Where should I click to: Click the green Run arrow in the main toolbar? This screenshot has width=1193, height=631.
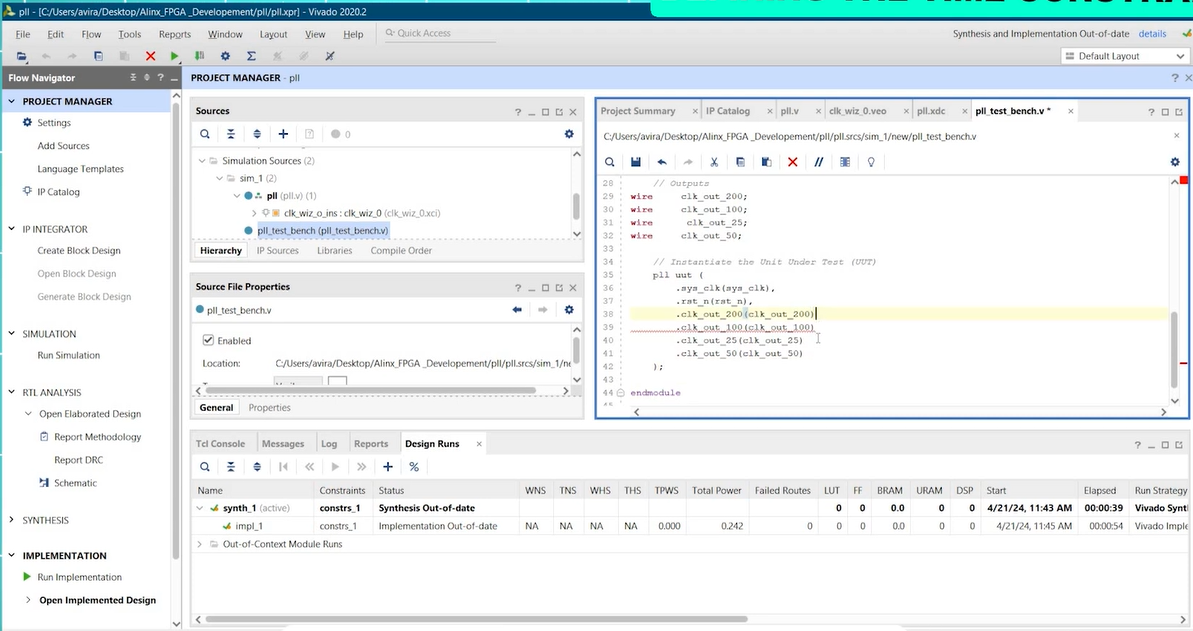pyautogui.click(x=175, y=57)
